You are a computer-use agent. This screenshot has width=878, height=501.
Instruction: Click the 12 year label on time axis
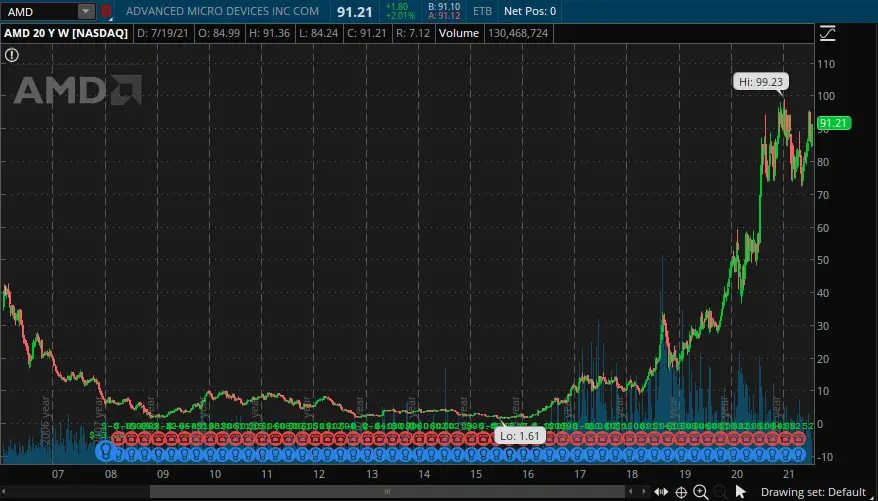point(319,474)
